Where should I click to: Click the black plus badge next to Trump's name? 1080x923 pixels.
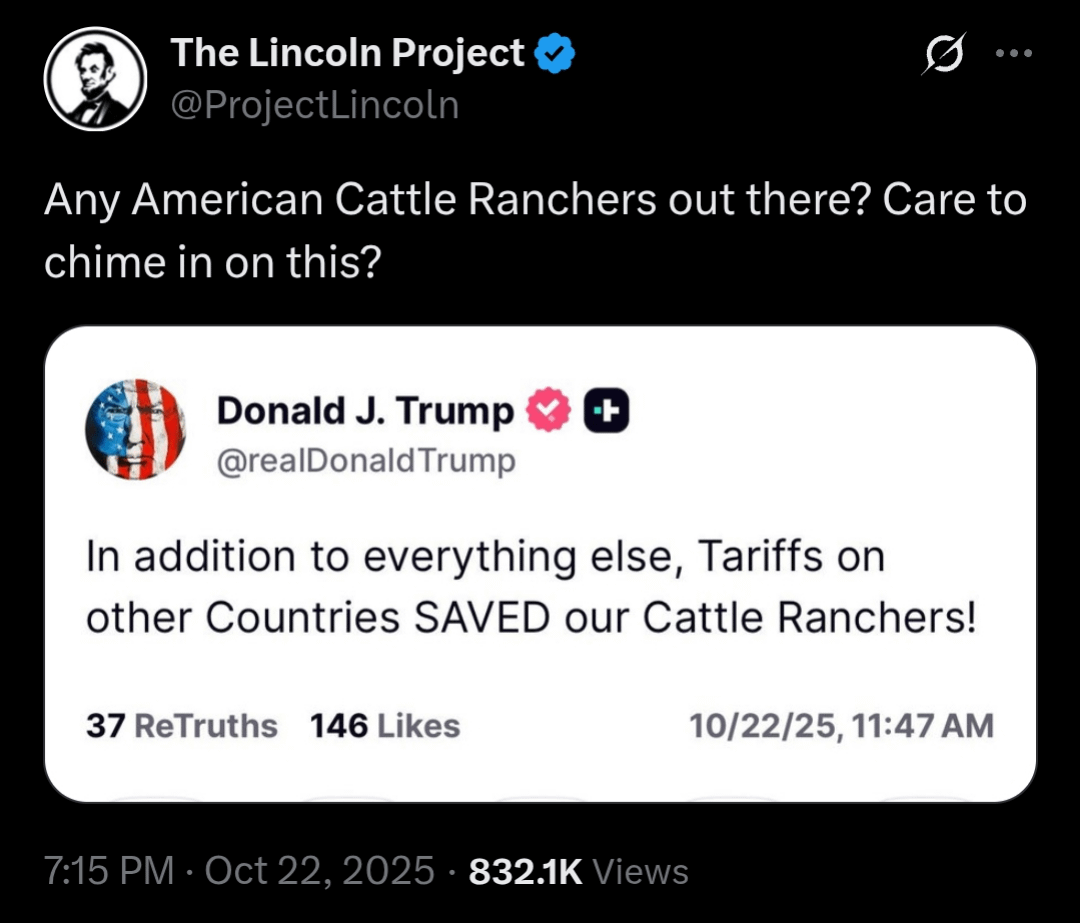tap(607, 411)
